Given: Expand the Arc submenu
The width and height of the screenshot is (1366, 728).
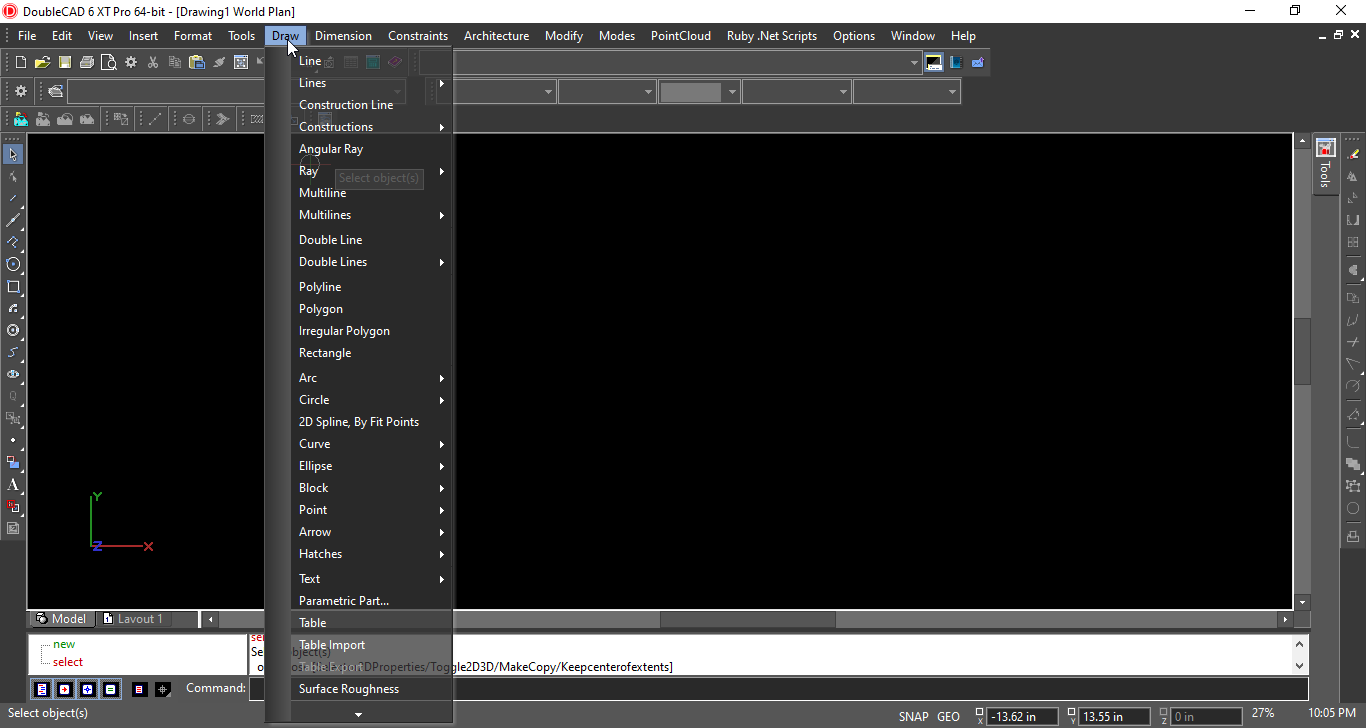Looking at the screenshot, I should [371, 378].
